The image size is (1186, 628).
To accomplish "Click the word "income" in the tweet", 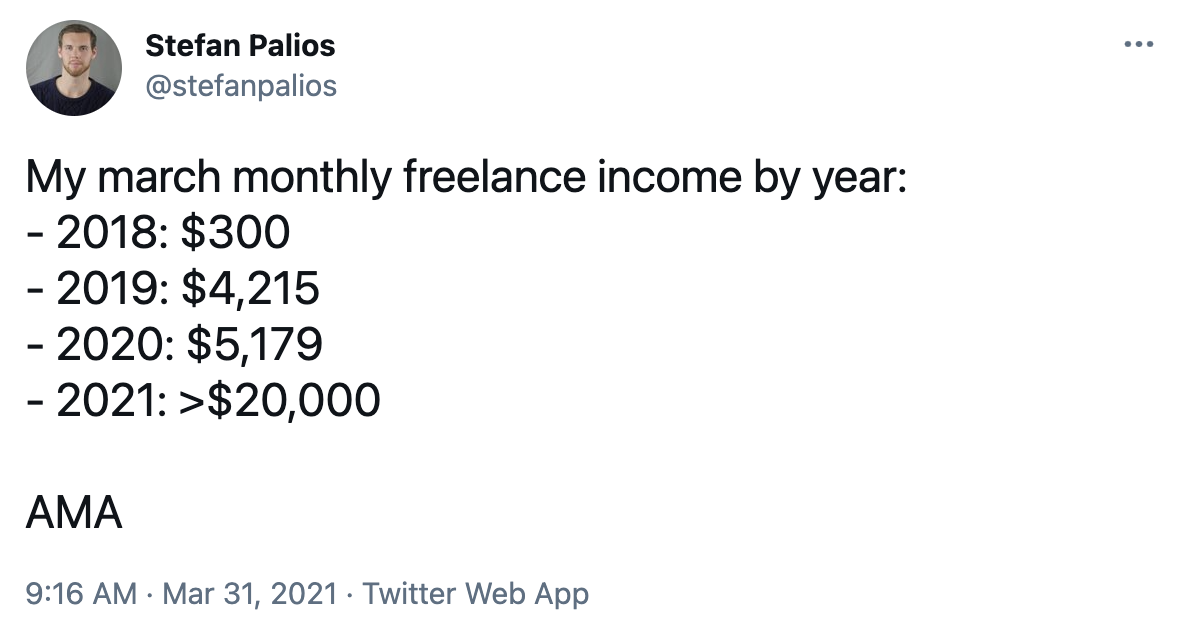I will pyautogui.click(x=669, y=177).
